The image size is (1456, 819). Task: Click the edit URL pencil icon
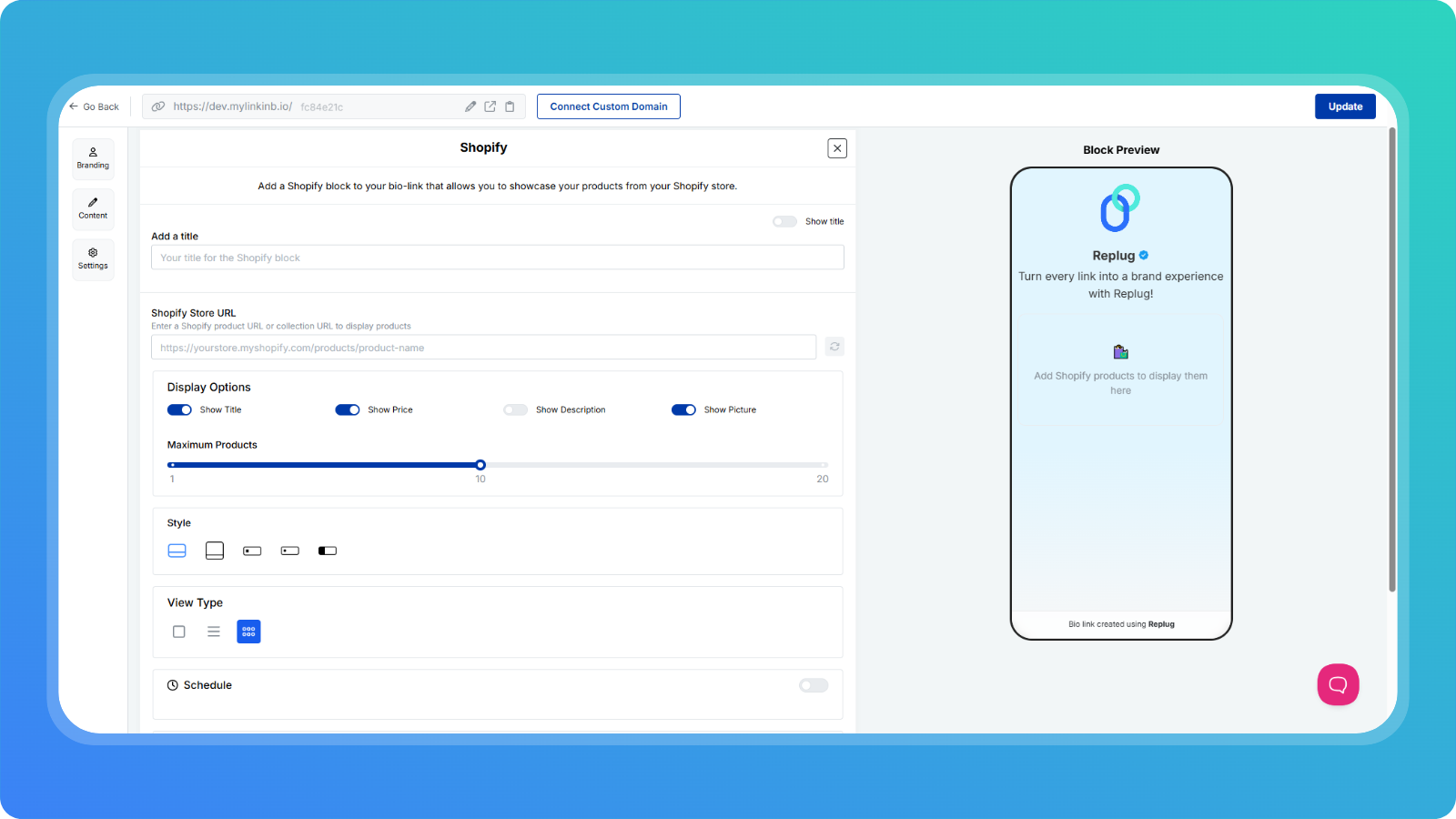tap(470, 106)
